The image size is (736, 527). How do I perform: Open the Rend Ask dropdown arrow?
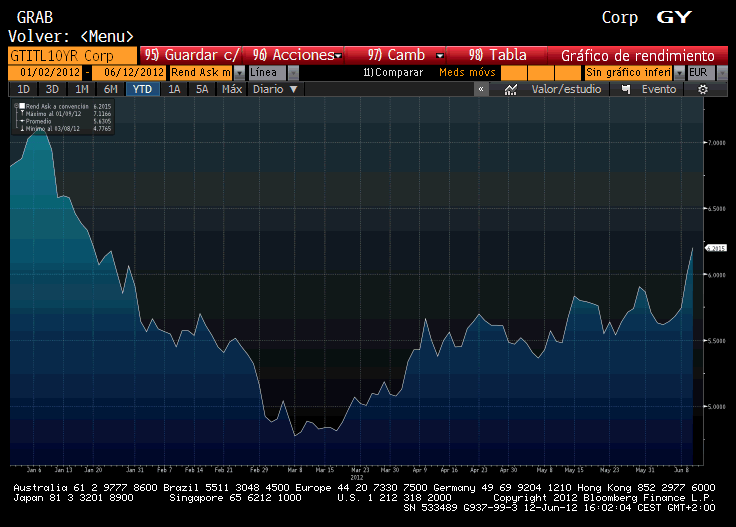239,73
